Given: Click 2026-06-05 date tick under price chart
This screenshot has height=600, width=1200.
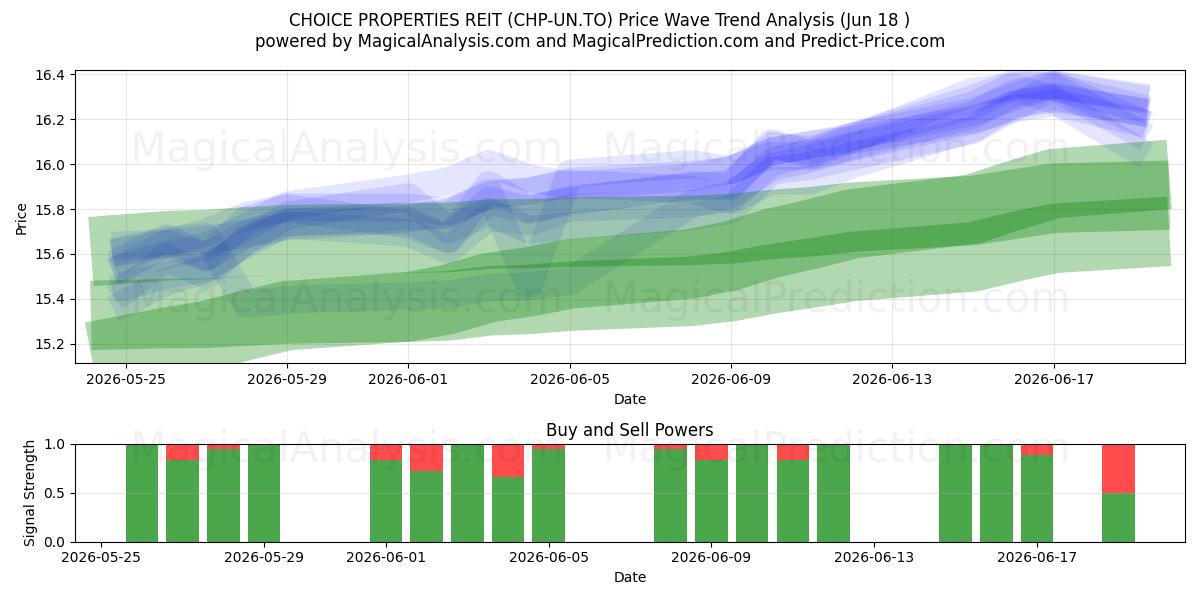Looking at the screenshot, I should tap(570, 379).
